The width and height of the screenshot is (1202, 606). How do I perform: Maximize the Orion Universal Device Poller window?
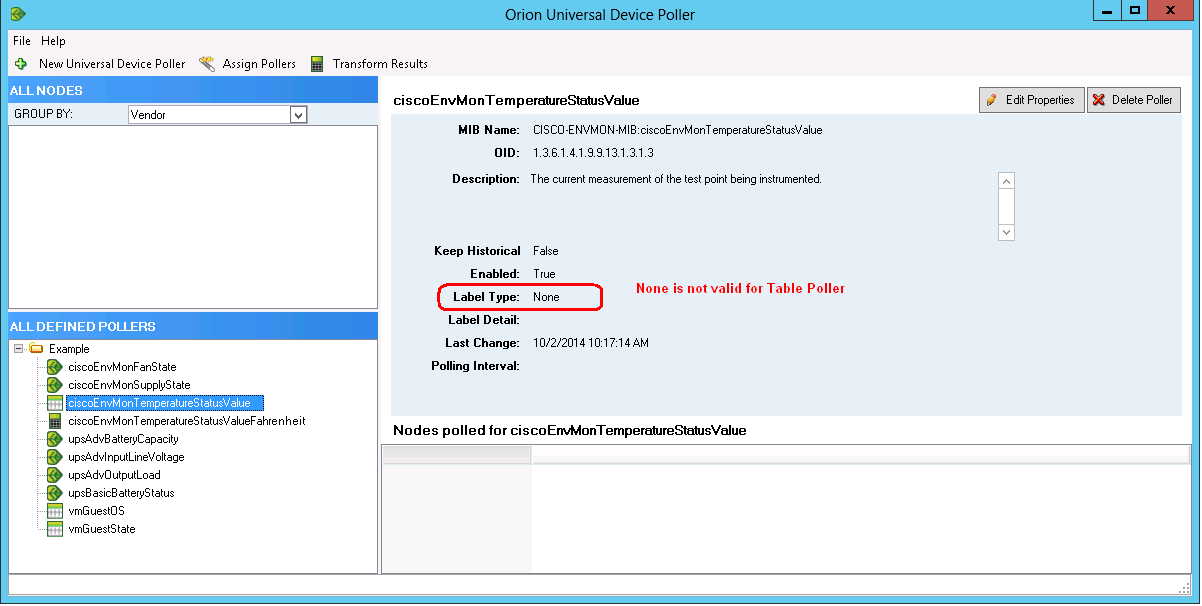pos(1134,10)
